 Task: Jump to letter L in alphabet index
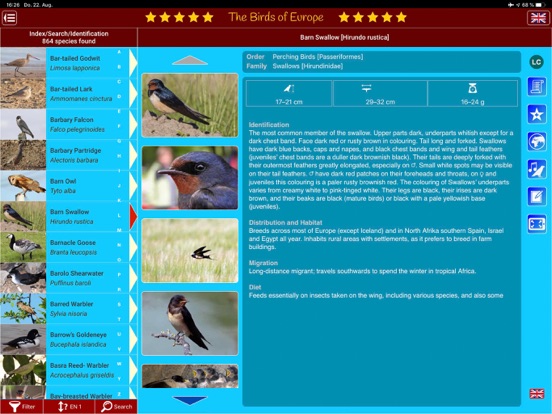(119, 215)
